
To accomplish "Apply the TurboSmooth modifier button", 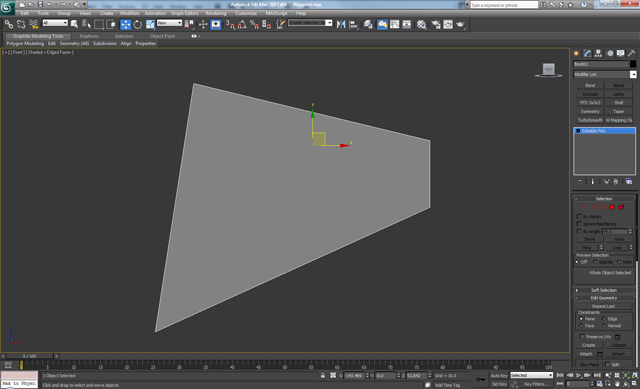I will [x=590, y=120].
